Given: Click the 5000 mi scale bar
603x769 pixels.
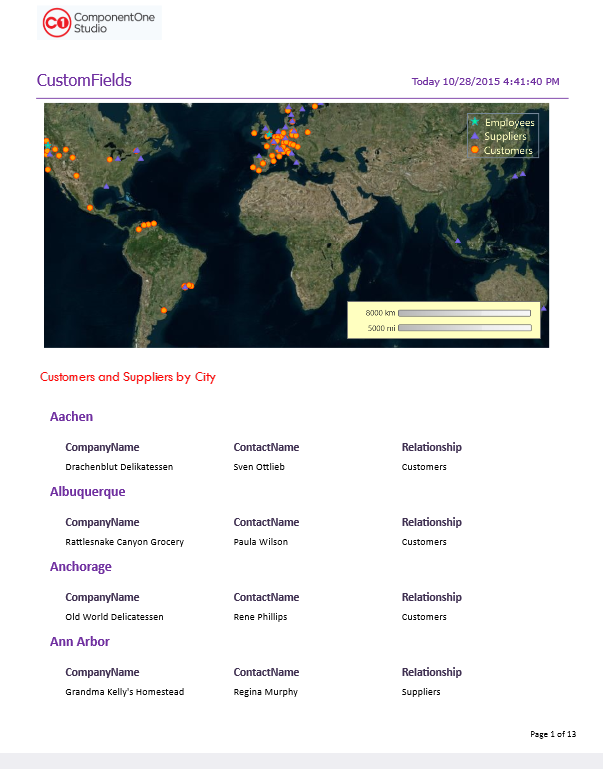Looking at the screenshot, I should click(x=463, y=327).
